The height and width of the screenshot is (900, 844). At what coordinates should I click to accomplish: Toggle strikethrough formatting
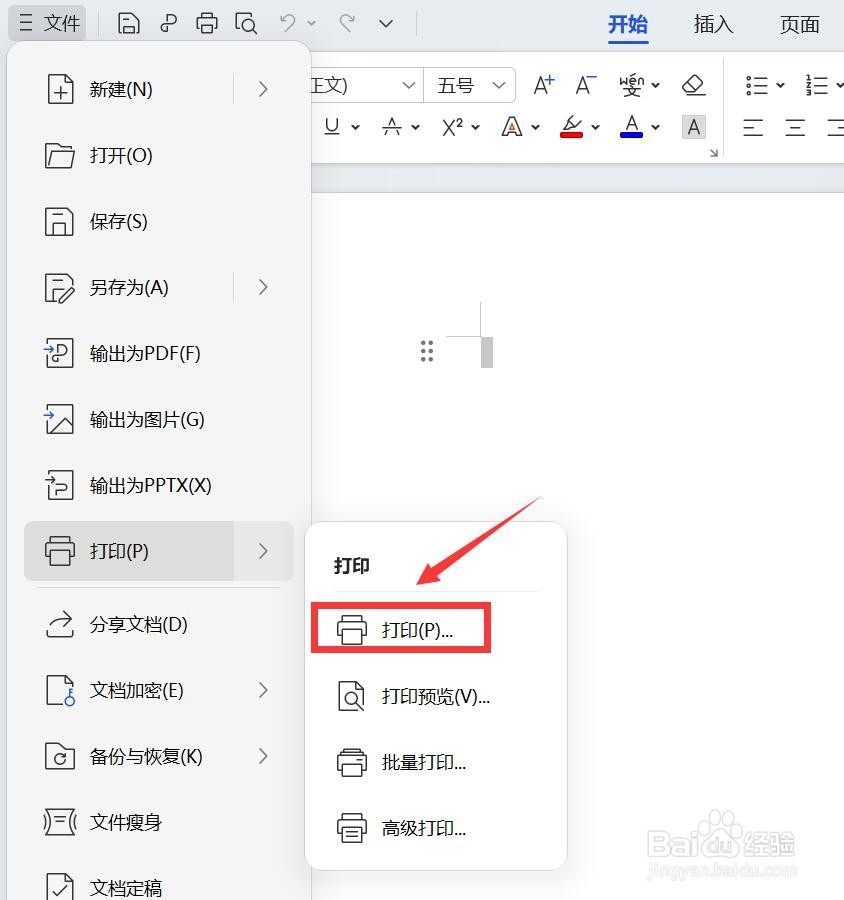coord(392,127)
